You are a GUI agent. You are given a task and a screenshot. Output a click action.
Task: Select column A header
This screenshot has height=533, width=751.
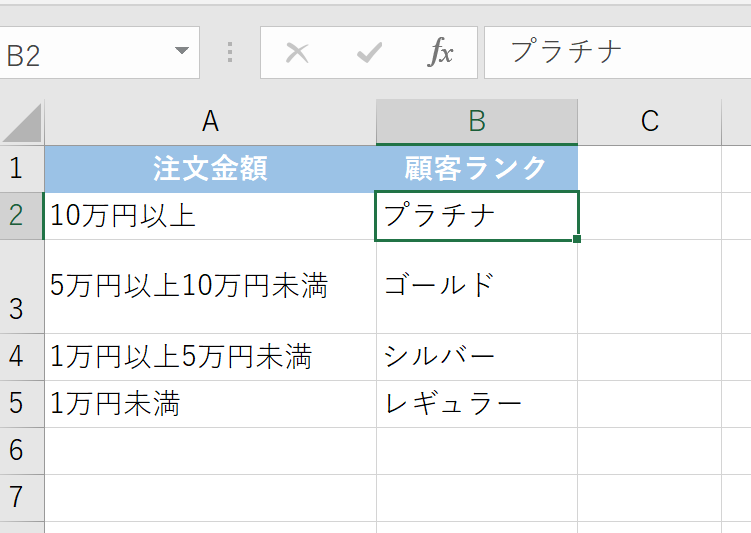coord(210,122)
